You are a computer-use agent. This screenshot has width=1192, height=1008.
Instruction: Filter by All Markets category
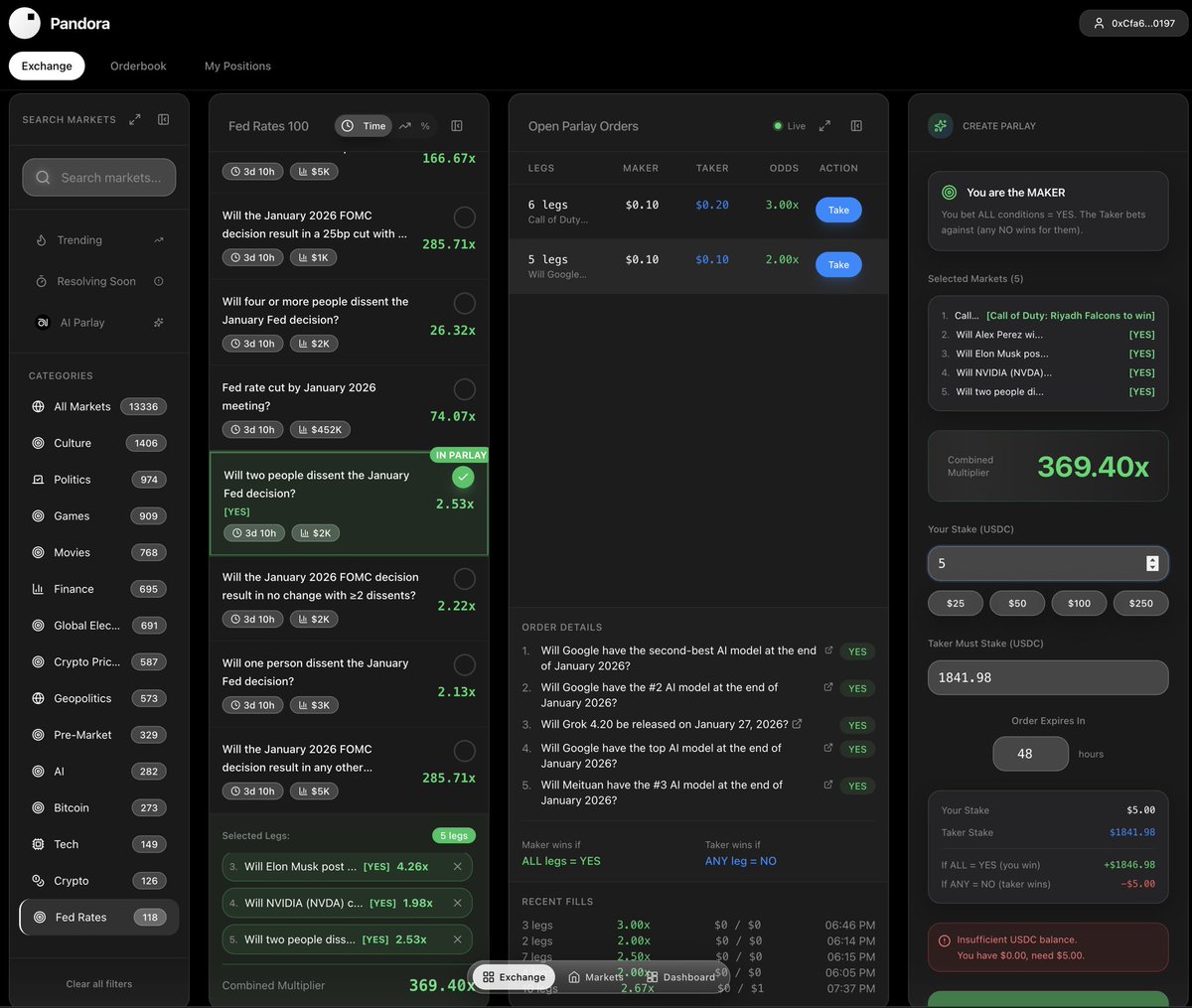(99, 406)
